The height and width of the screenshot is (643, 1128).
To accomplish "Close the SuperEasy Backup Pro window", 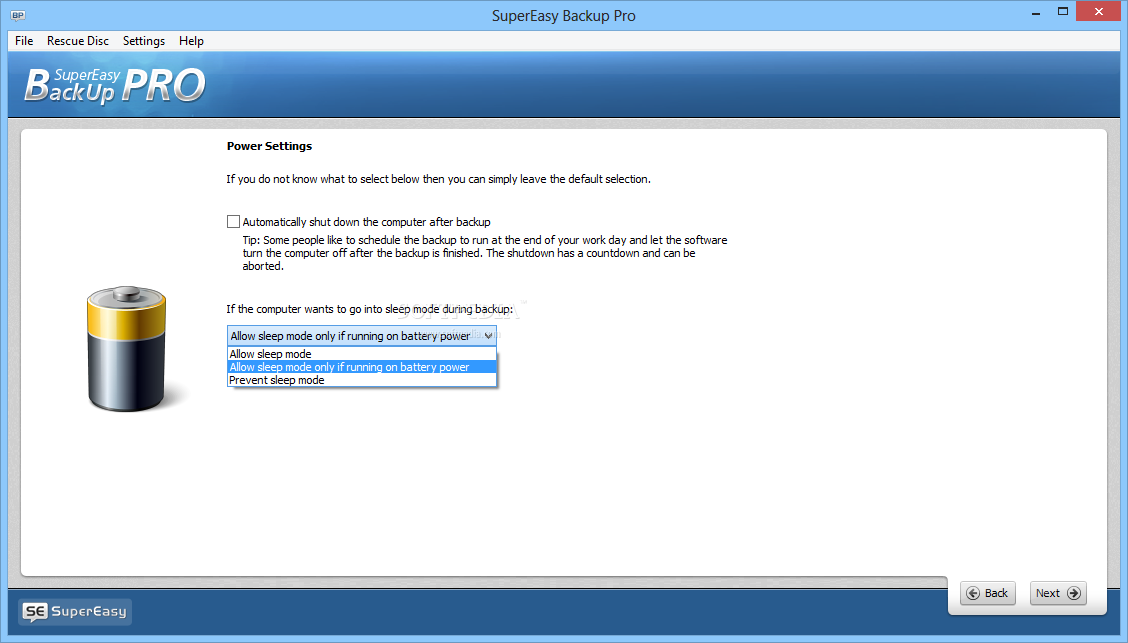I will [1099, 12].
